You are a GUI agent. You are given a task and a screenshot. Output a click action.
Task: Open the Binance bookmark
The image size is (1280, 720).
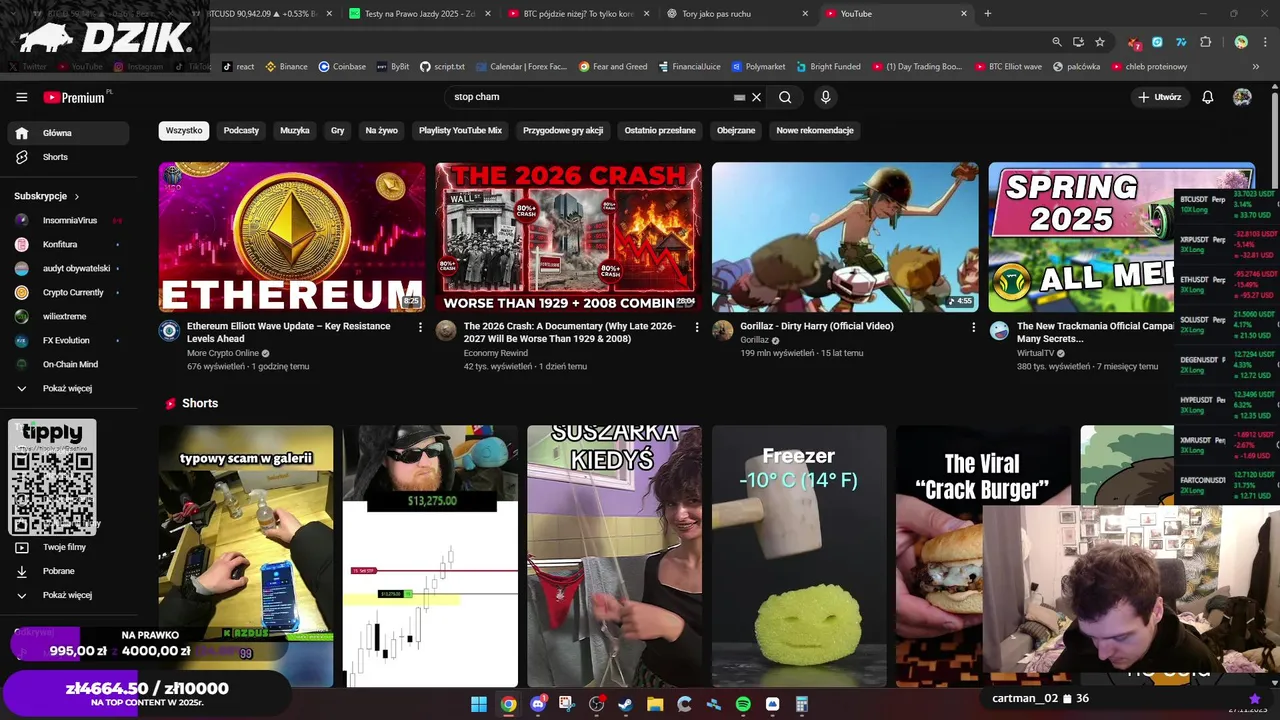(286, 67)
